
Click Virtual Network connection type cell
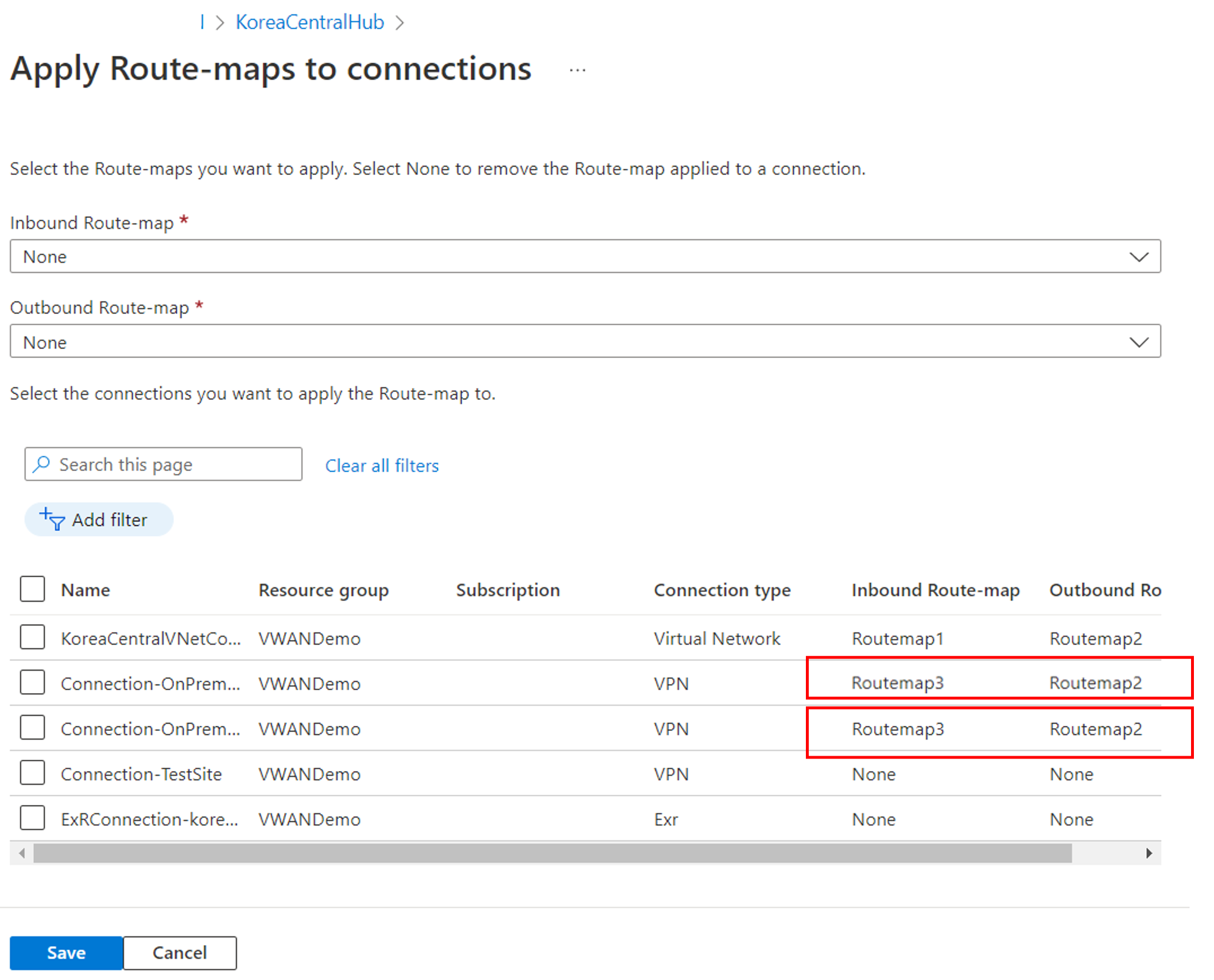(717, 639)
